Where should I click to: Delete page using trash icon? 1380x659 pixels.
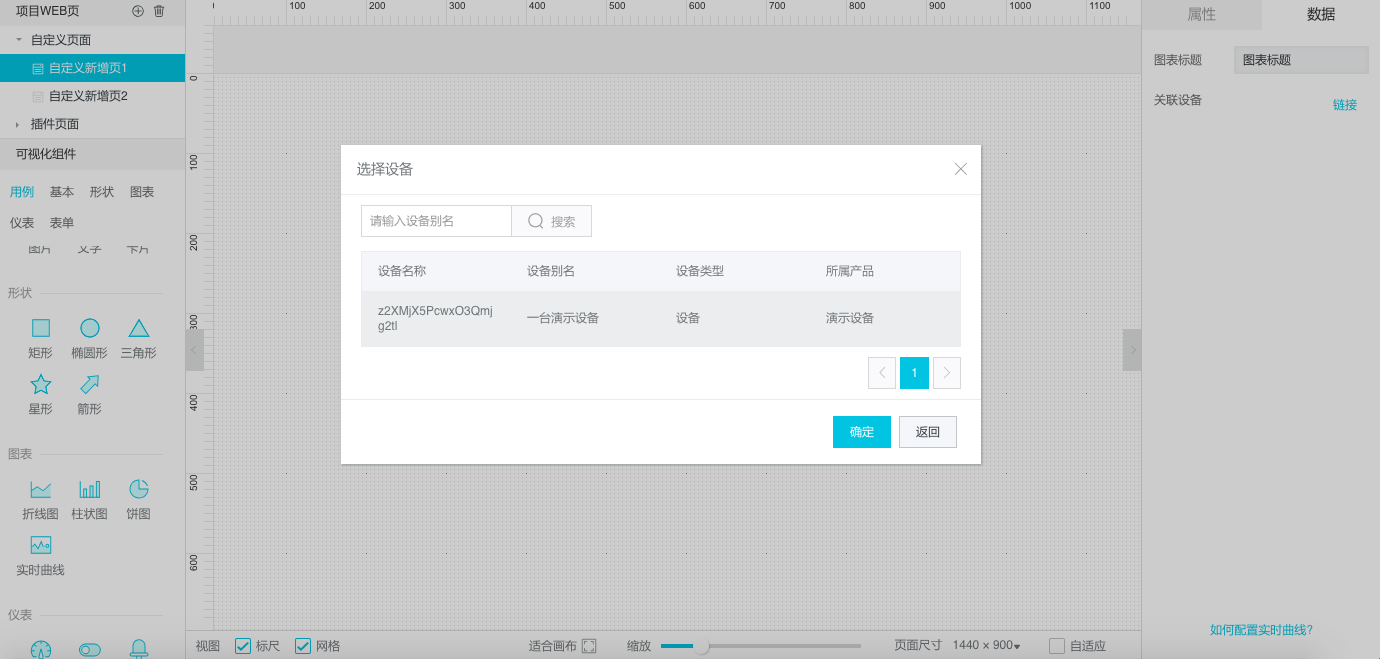click(x=159, y=11)
